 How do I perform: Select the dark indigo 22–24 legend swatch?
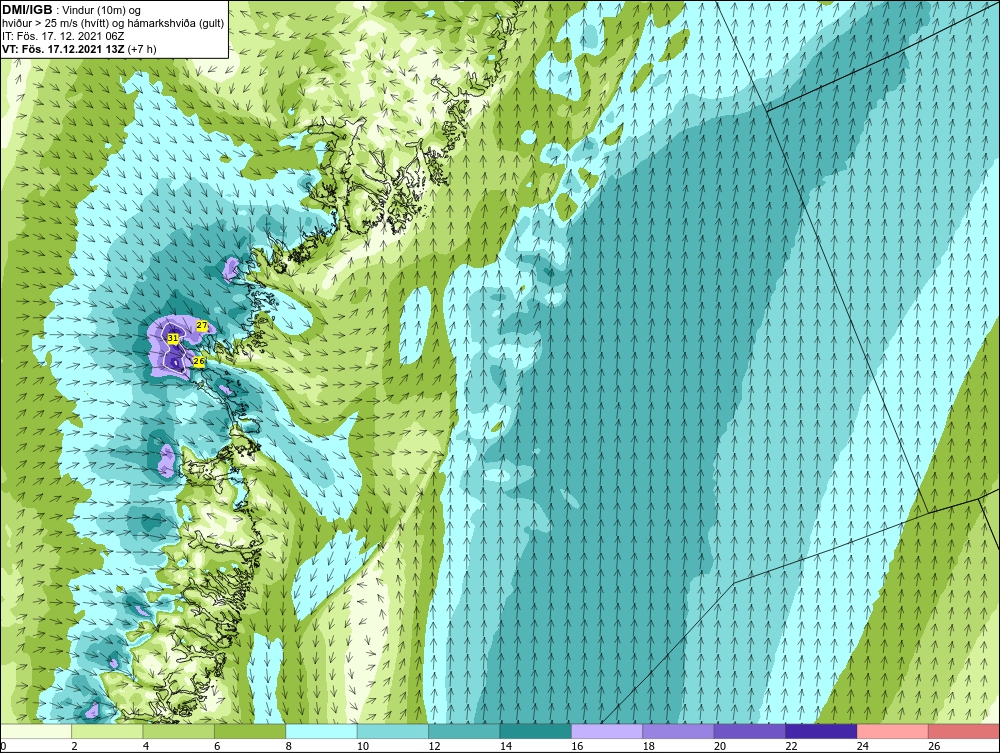pos(821,731)
